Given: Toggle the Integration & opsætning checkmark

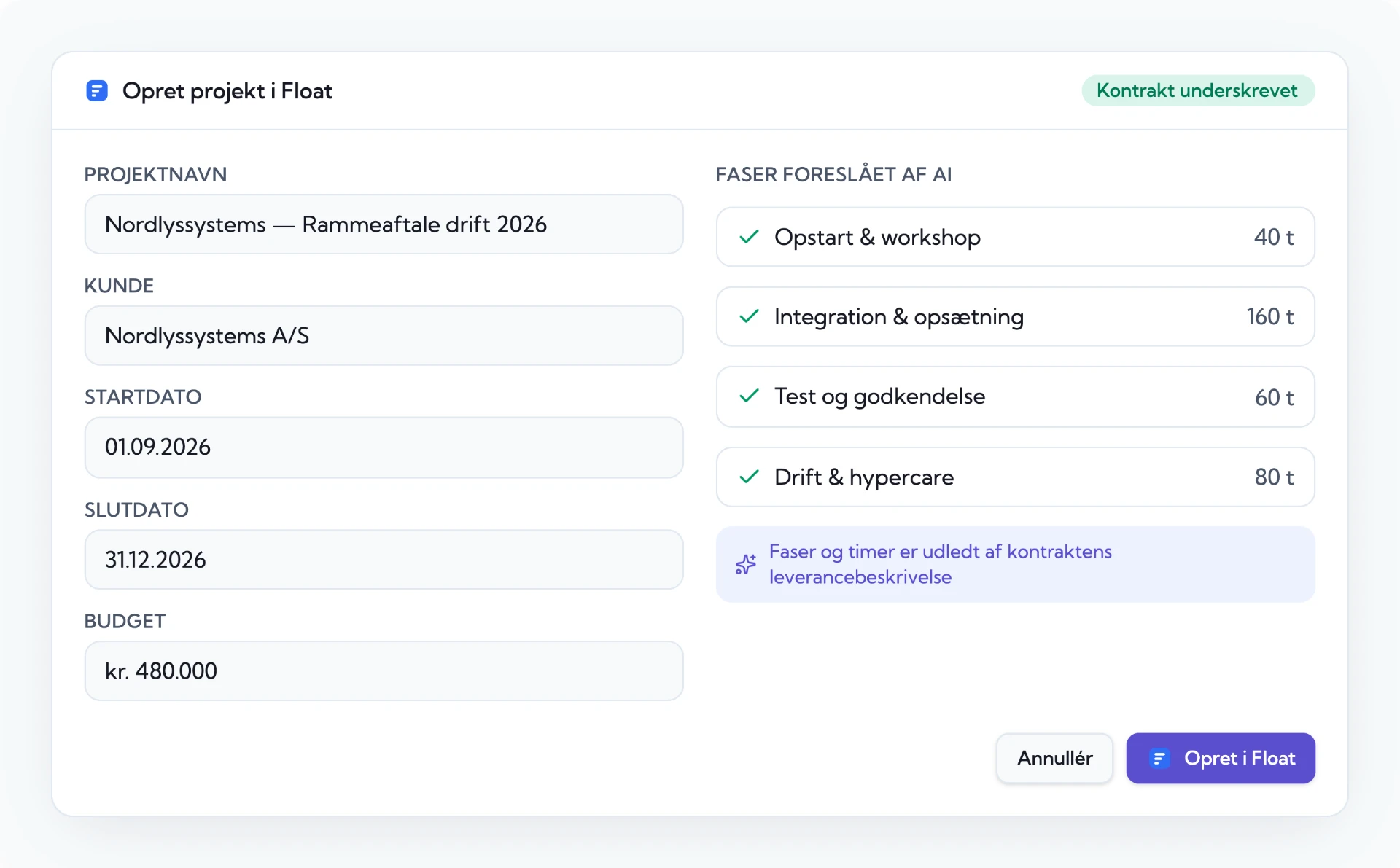Looking at the screenshot, I should click(x=750, y=316).
